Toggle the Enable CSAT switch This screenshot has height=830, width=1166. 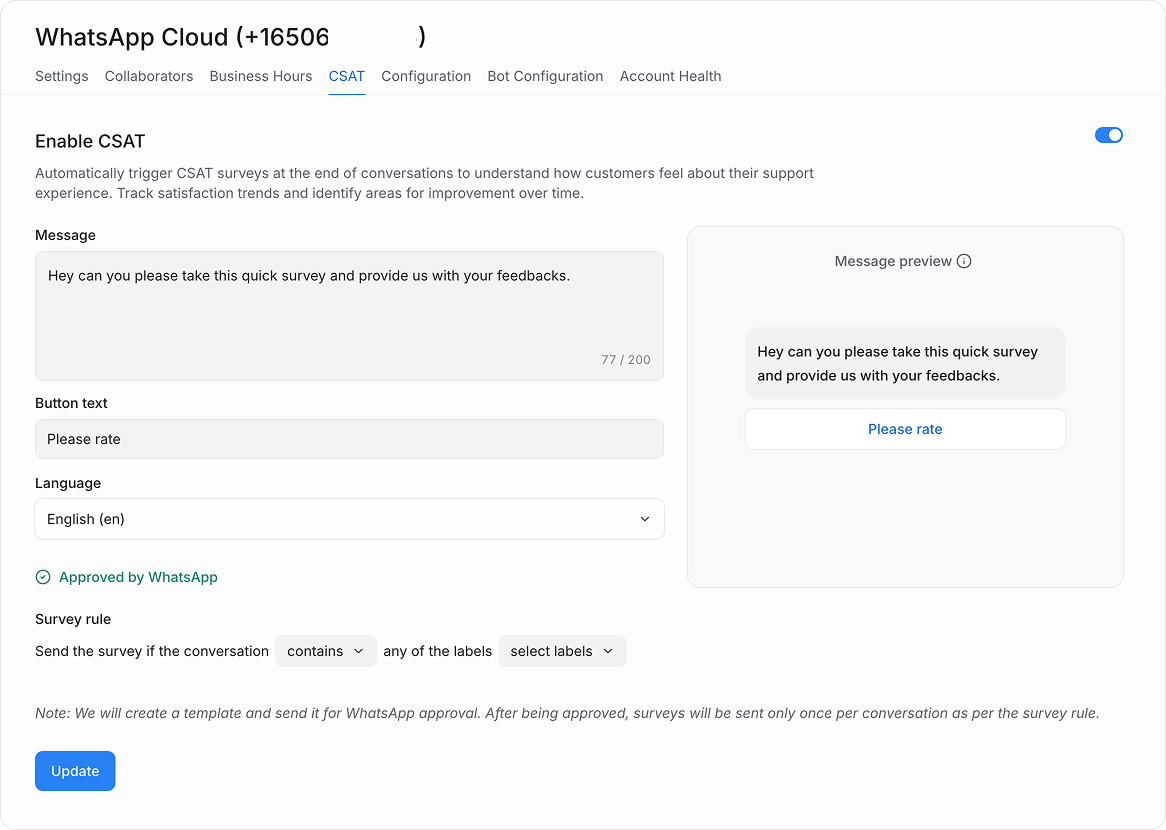click(x=1108, y=135)
